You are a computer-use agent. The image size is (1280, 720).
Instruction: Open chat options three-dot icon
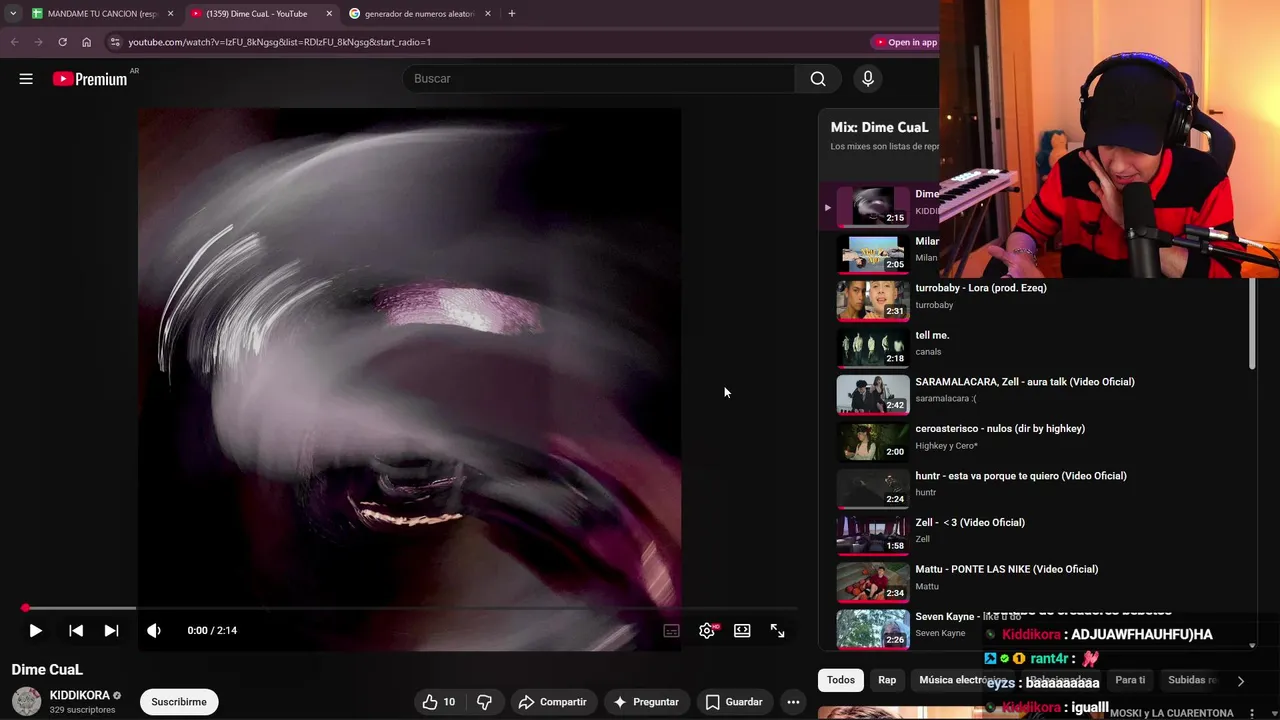[x=1252, y=713]
